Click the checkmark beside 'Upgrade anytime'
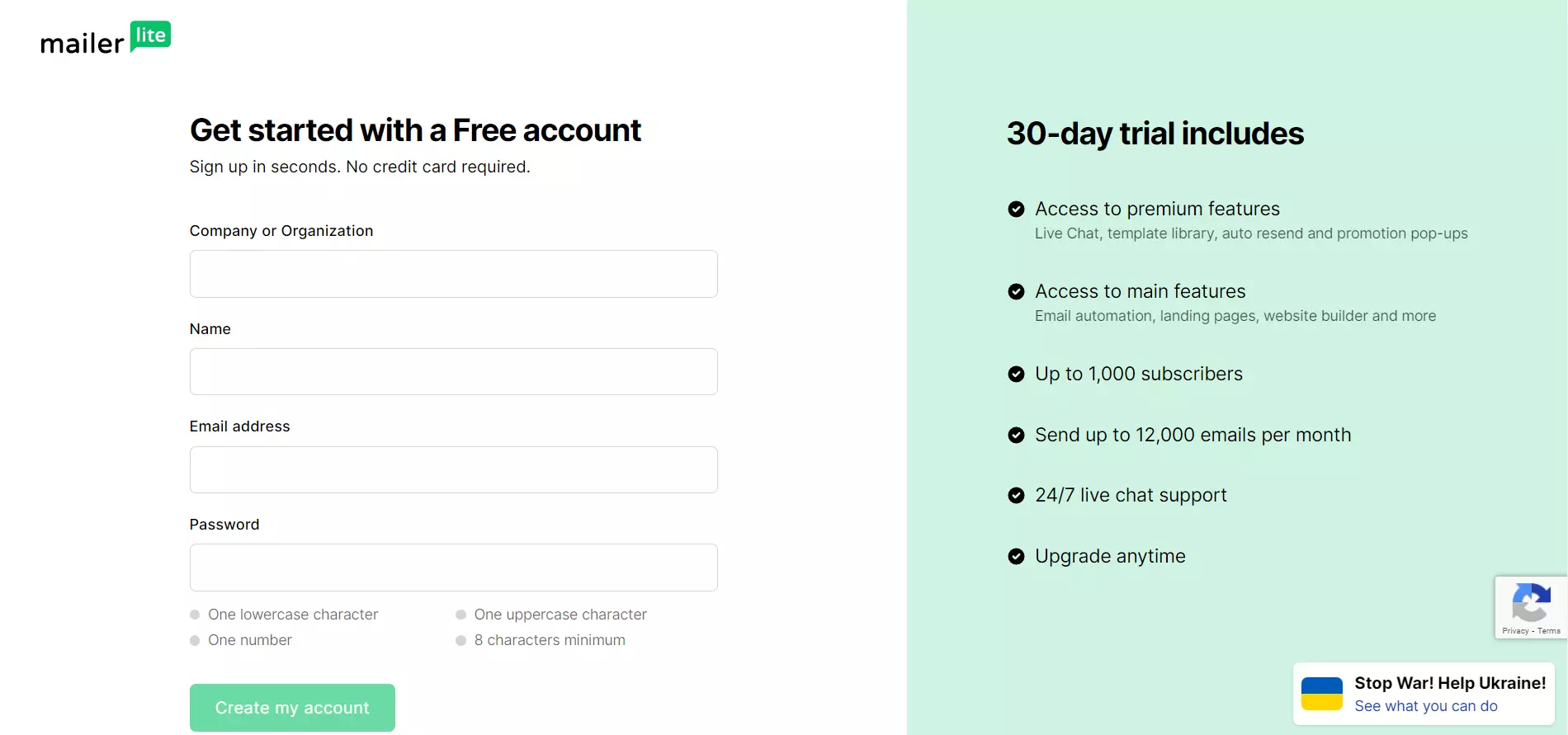Image resolution: width=1568 pixels, height=735 pixels. [1015, 556]
